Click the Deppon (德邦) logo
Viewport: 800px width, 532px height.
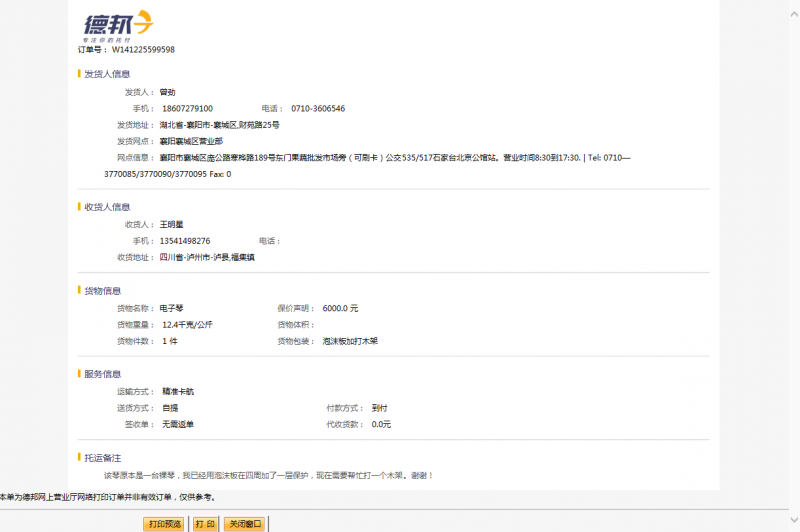pyautogui.click(x=116, y=24)
